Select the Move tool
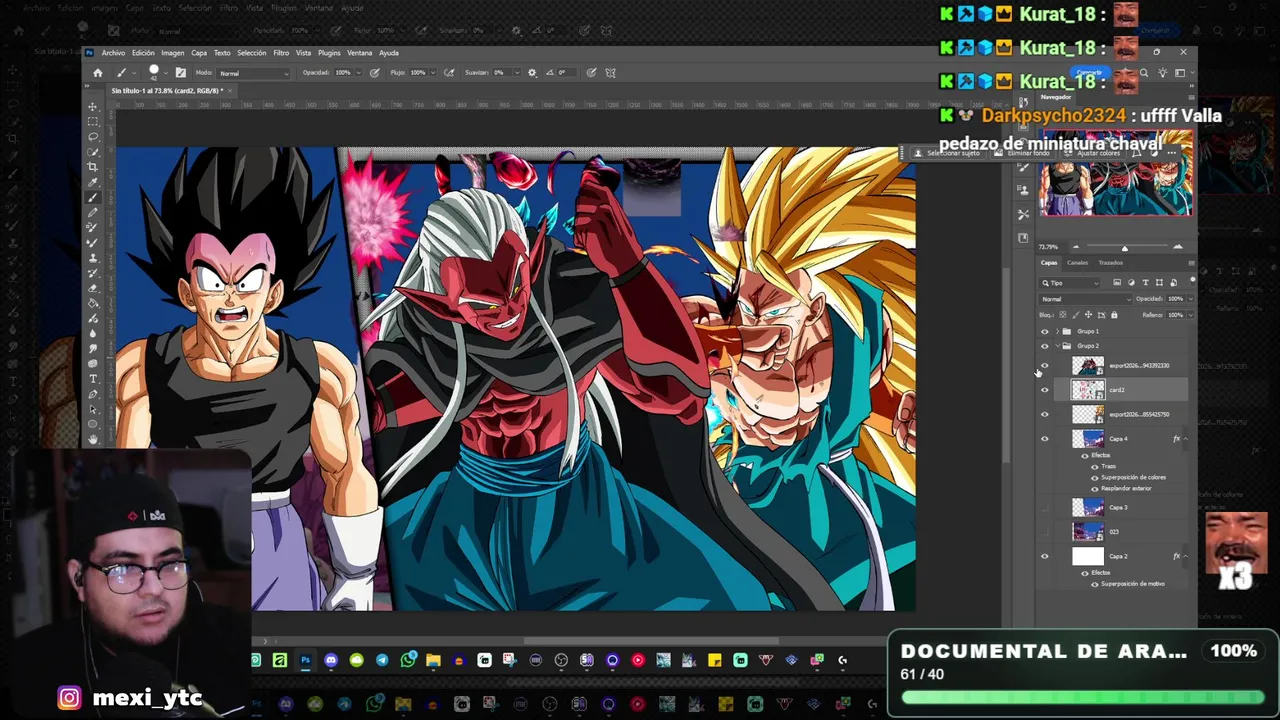 tap(93, 107)
